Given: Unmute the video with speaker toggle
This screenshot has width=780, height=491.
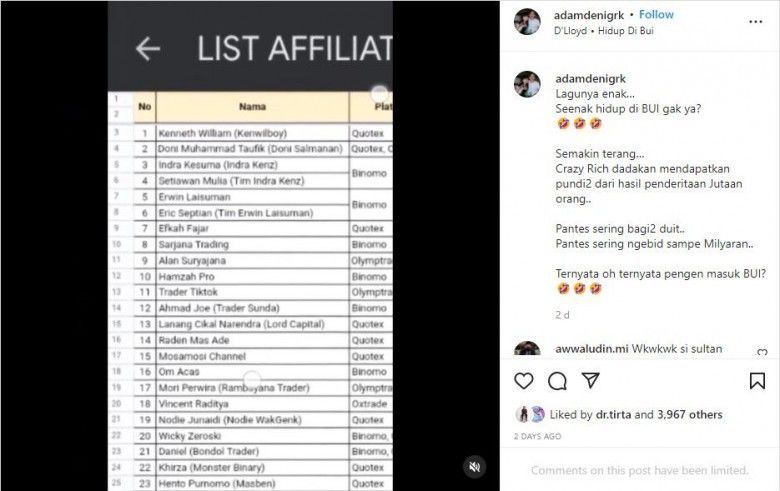Looking at the screenshot, I should click(476, 467).
